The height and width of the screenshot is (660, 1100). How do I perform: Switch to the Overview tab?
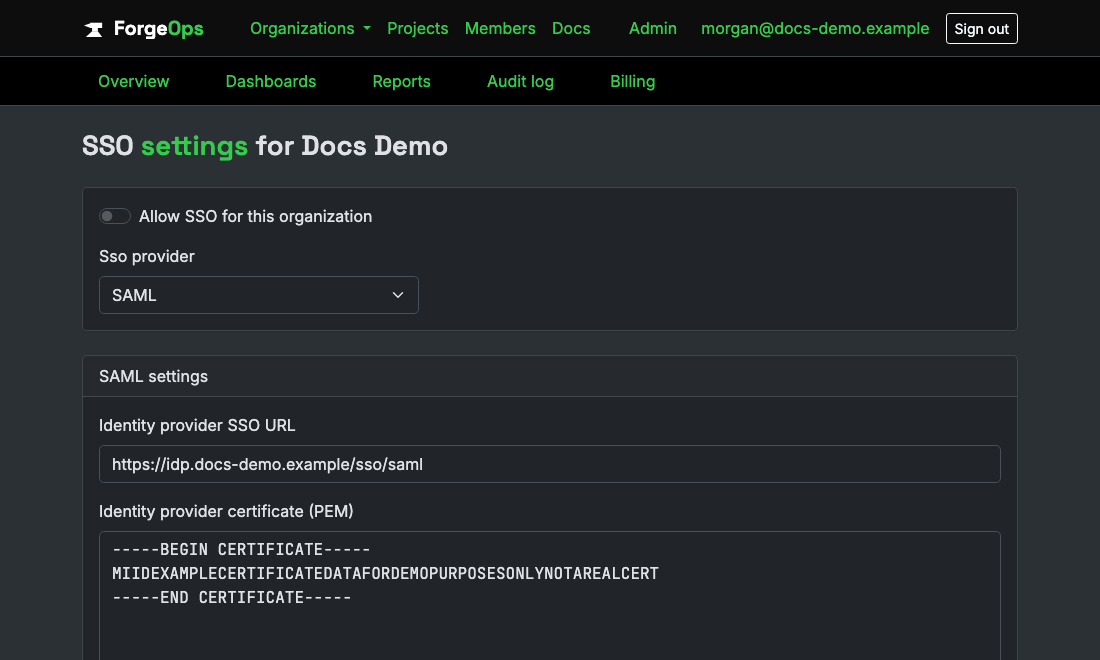pyautogui.click(x=133, y=81)
